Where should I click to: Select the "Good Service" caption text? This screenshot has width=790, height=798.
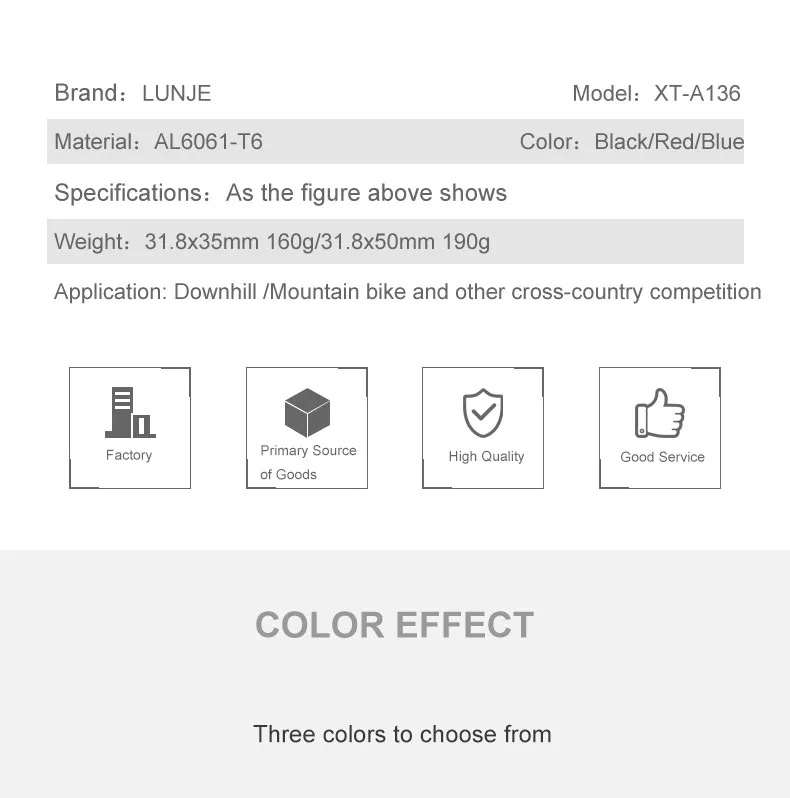coord(662,457)
